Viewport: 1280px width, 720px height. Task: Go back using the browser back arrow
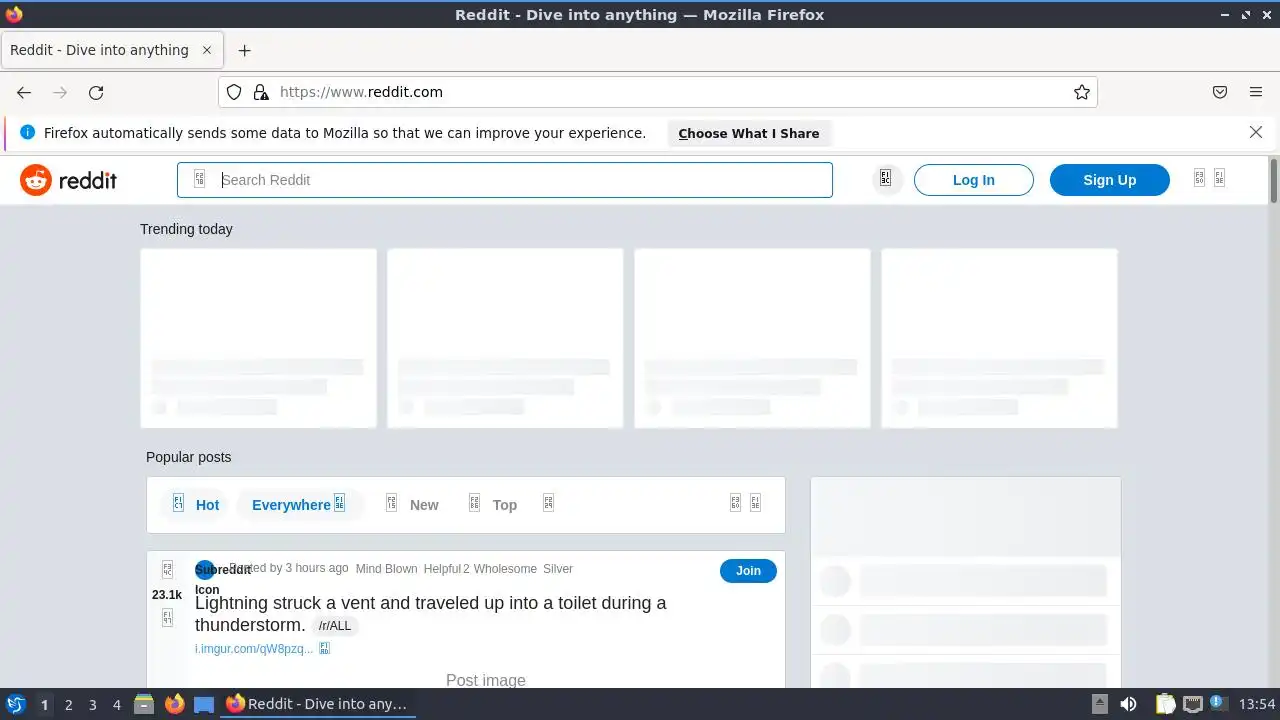pyautogui.click(x=24, y=92)
